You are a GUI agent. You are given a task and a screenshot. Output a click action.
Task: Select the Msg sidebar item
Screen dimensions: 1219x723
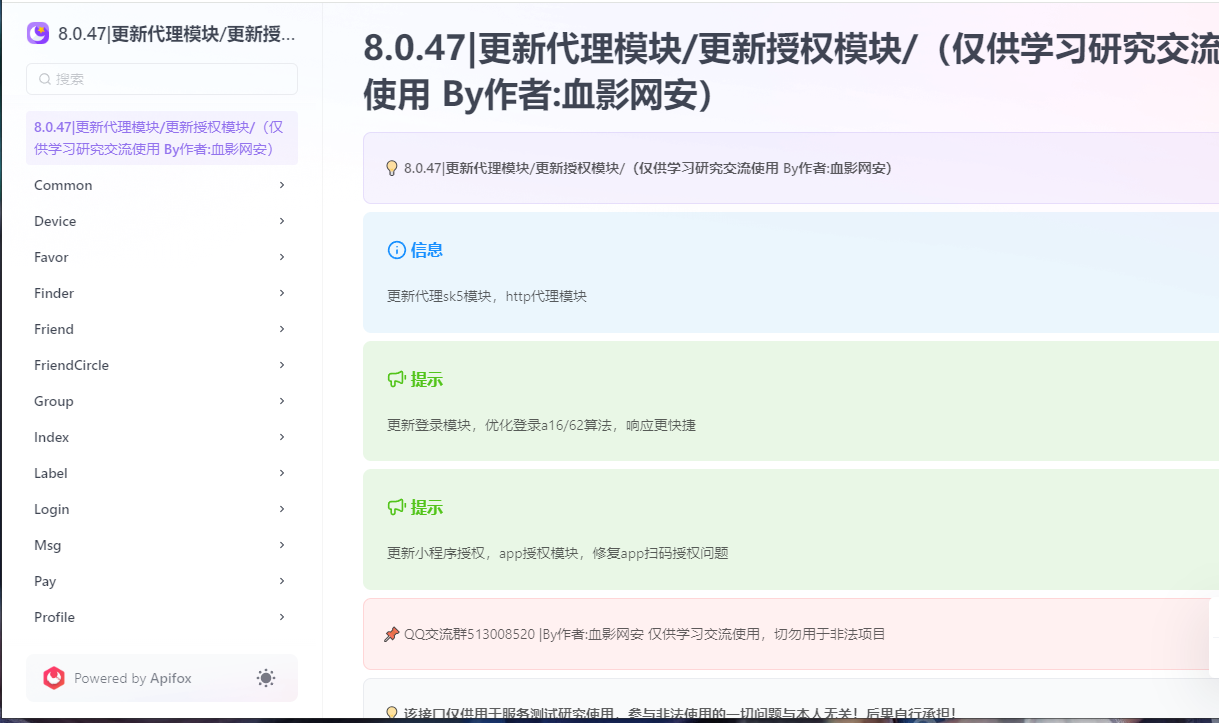point(46,545)
